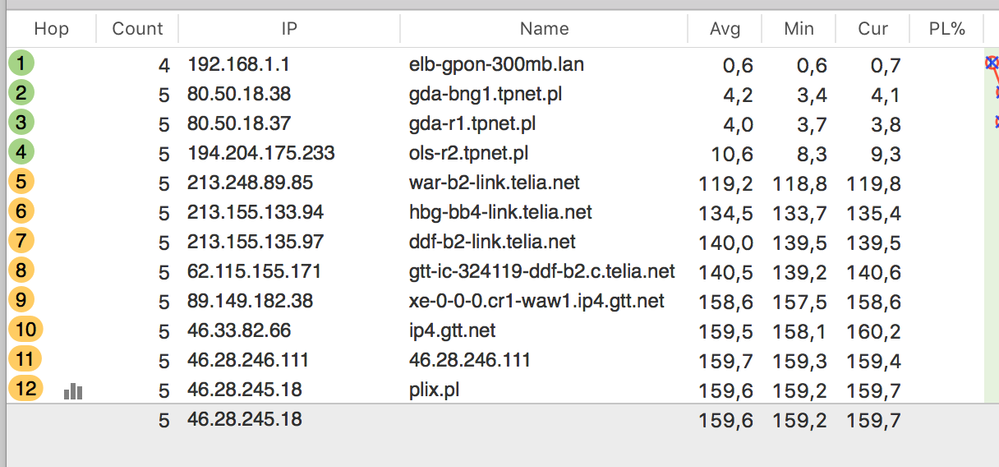Sort by the Avg column header
Image resolution: width=999 pixels, height=467 pixels.
point(725,29)
